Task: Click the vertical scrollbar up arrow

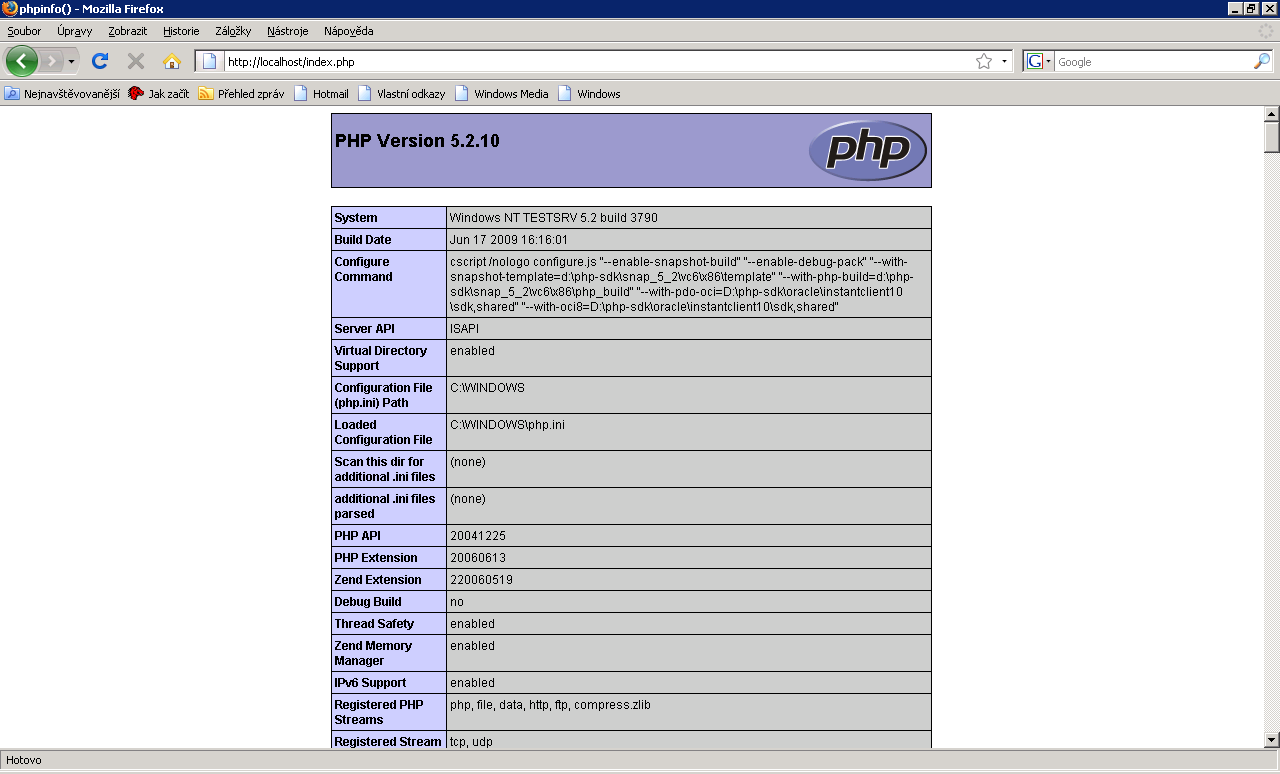Action: [x=1272, y=113]
